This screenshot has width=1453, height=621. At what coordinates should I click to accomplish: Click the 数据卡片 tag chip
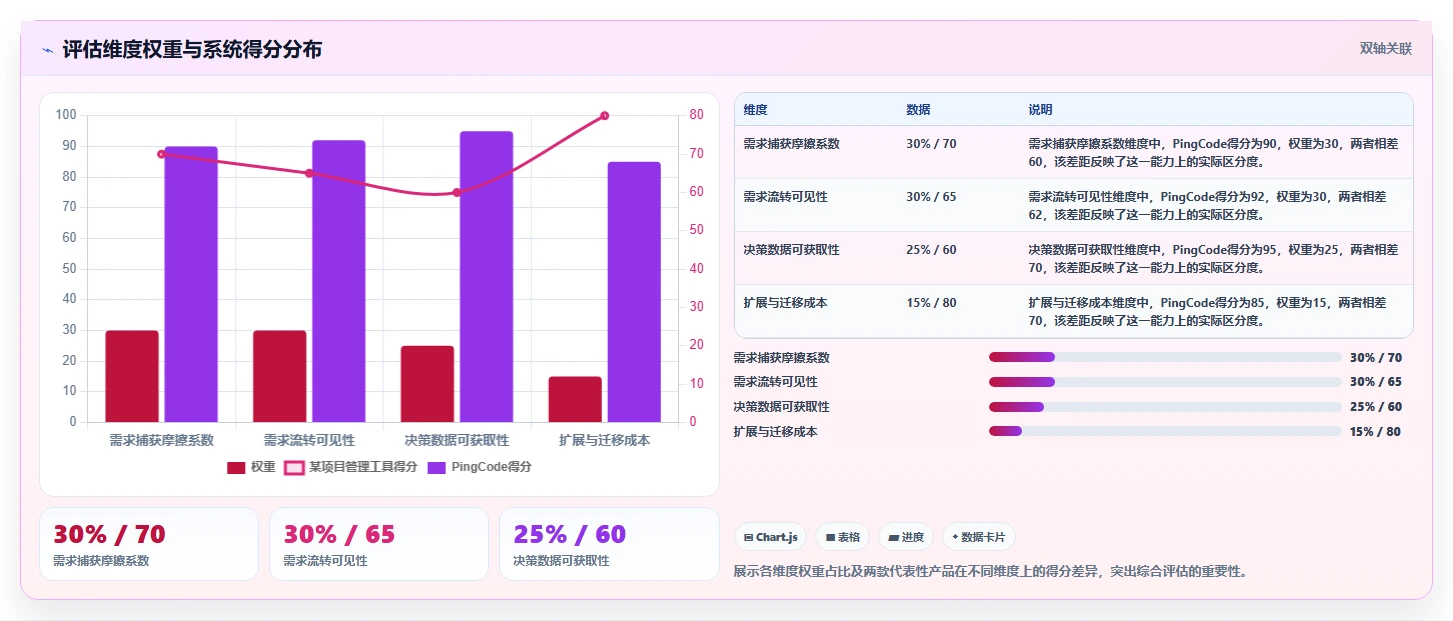pyautogui.click(x=978, y=537)
